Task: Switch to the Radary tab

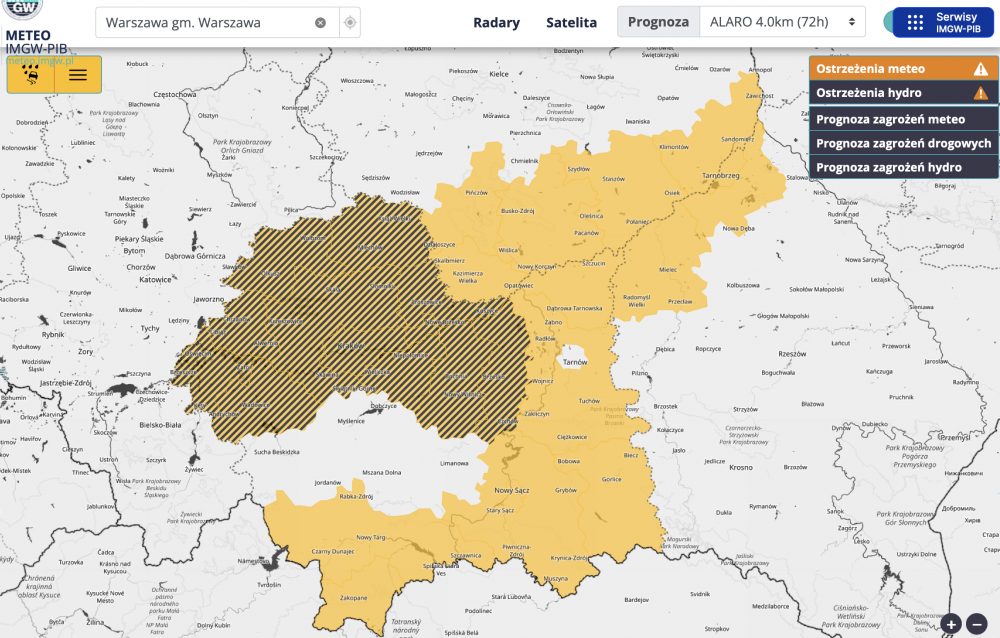Action: [x=496, y=22]
